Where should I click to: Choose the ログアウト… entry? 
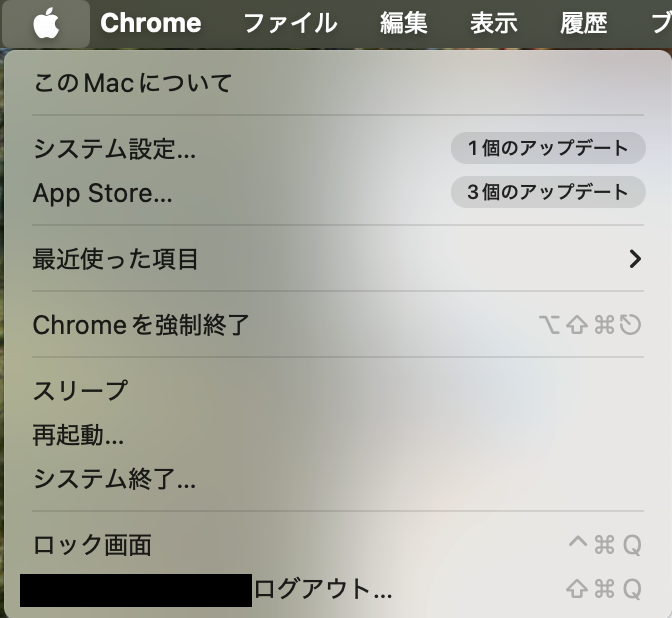coord(338,589)
